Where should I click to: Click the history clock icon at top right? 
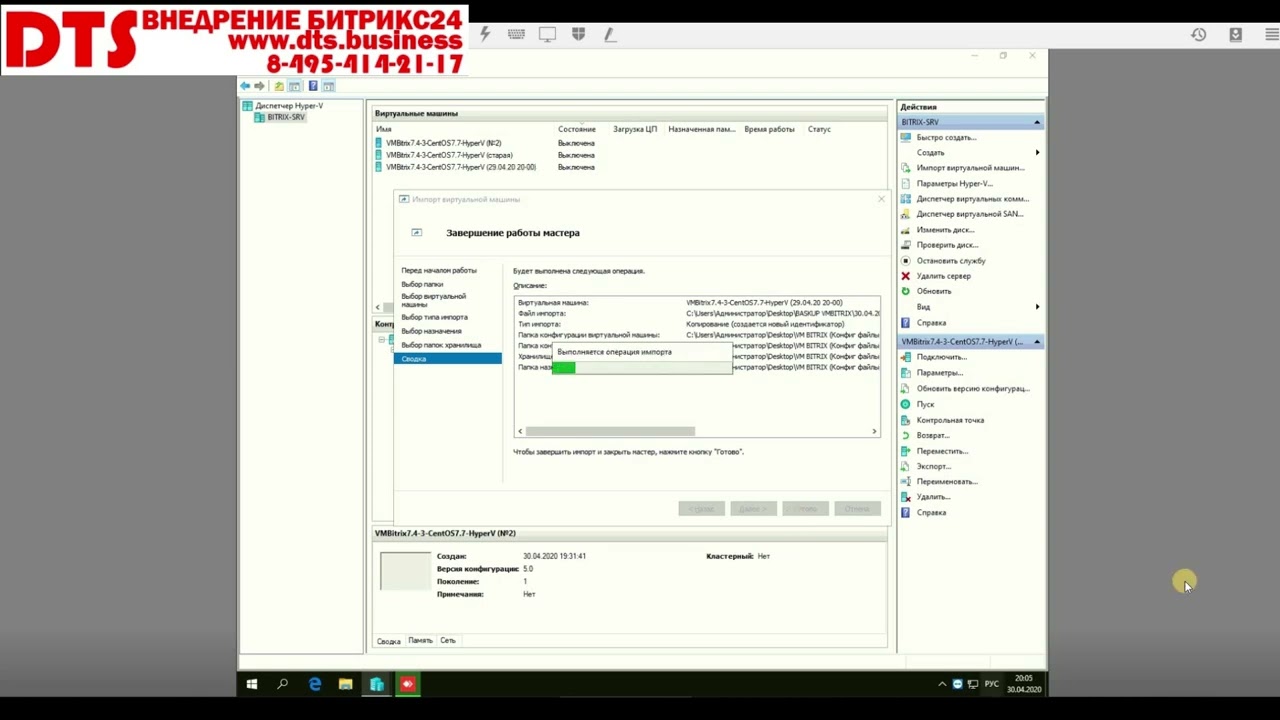[1199, 34]
